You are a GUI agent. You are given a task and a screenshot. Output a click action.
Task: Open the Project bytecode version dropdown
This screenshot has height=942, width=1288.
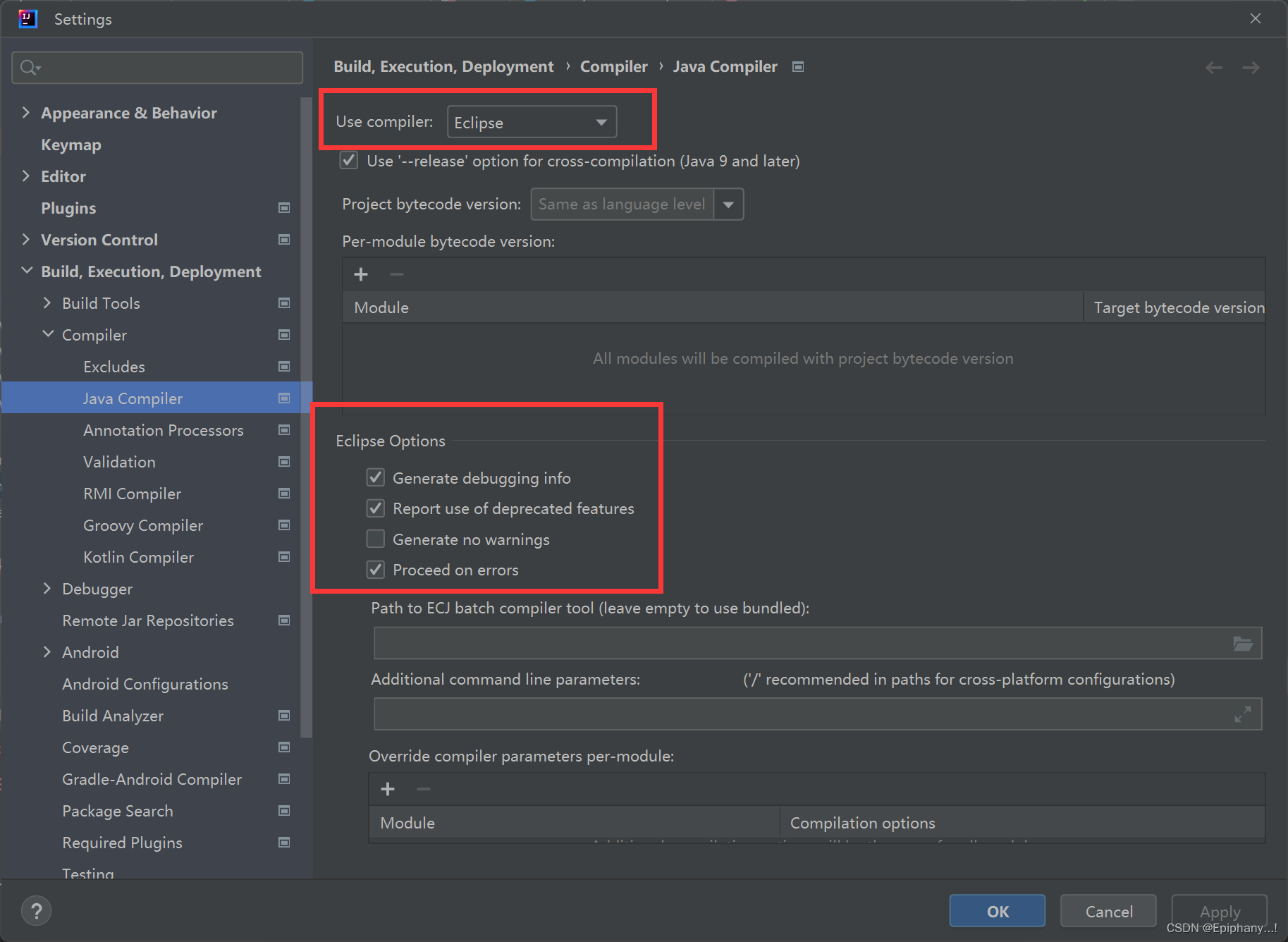coord(729,204)
